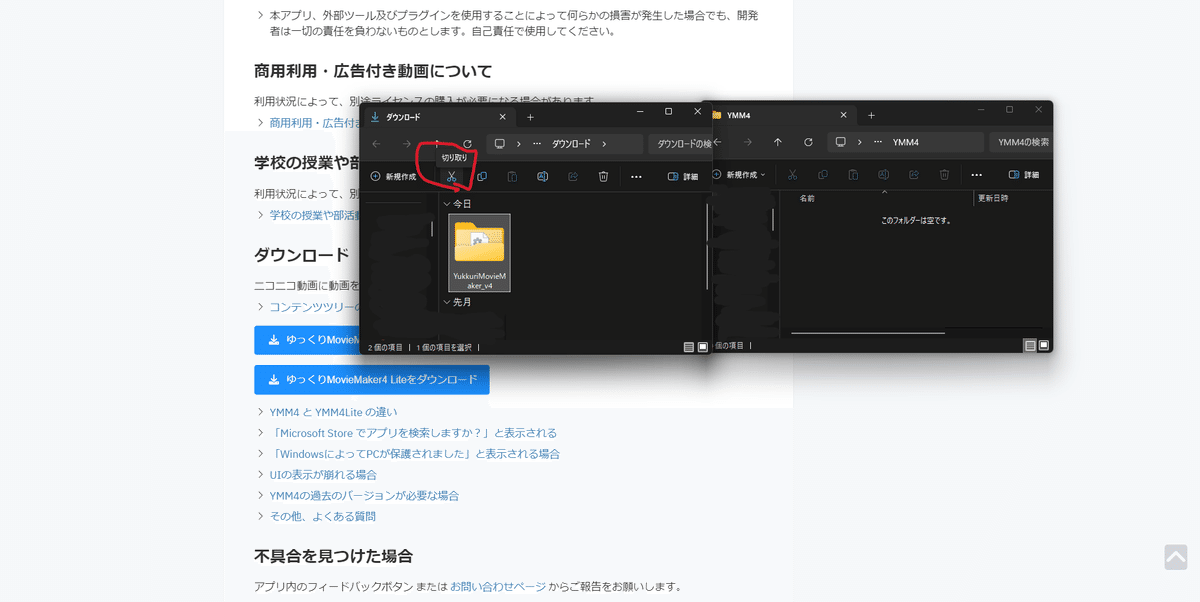Click the PC monitor icon in Downloads address bar
Screen dimensions: 1200x602
pos(500,144)
